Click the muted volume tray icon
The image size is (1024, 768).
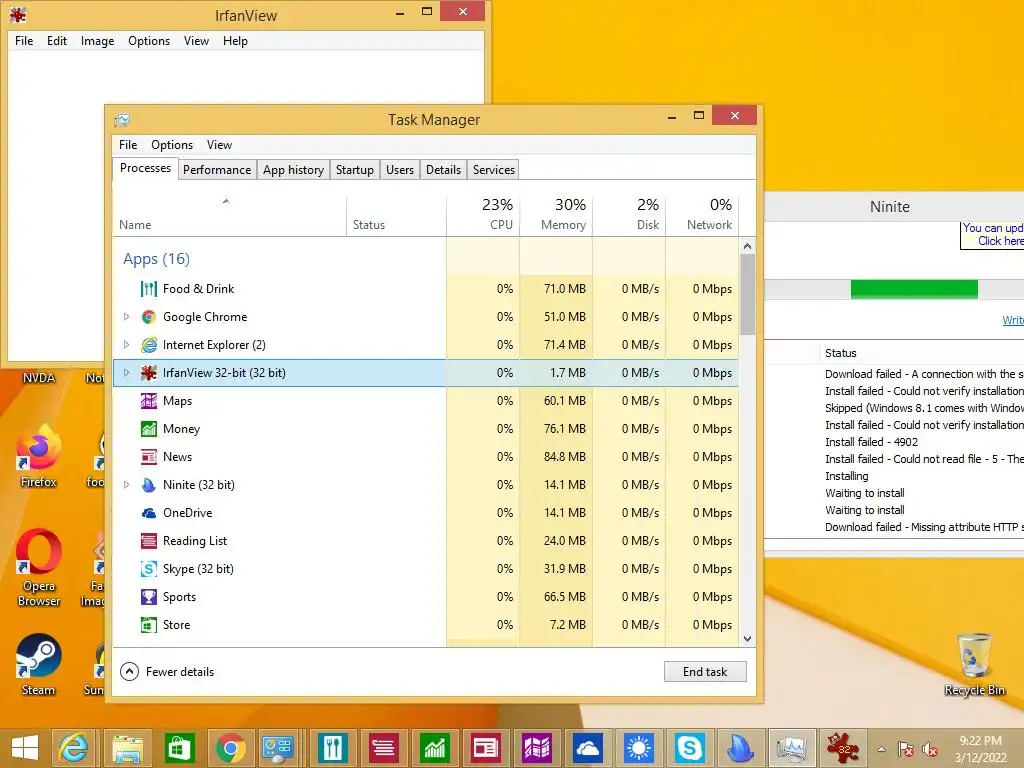coord(930,749)
